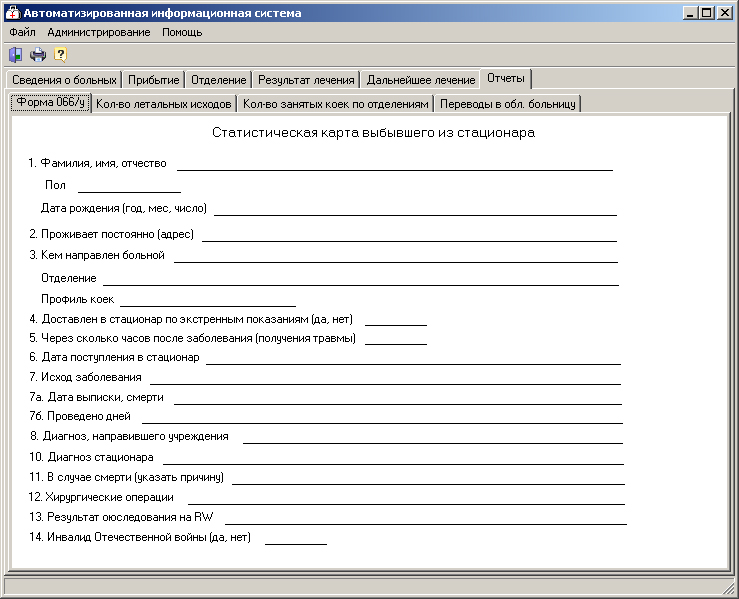Switch to Сведения о больных tab
This screenshot has height=599, width=739.
point(64,80)
